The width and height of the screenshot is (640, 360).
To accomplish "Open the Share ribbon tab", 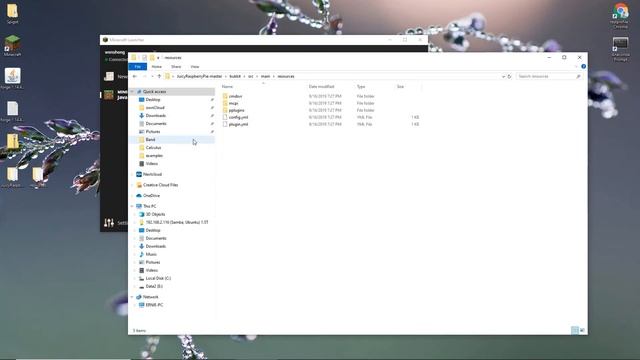I will tap(176, 67).
